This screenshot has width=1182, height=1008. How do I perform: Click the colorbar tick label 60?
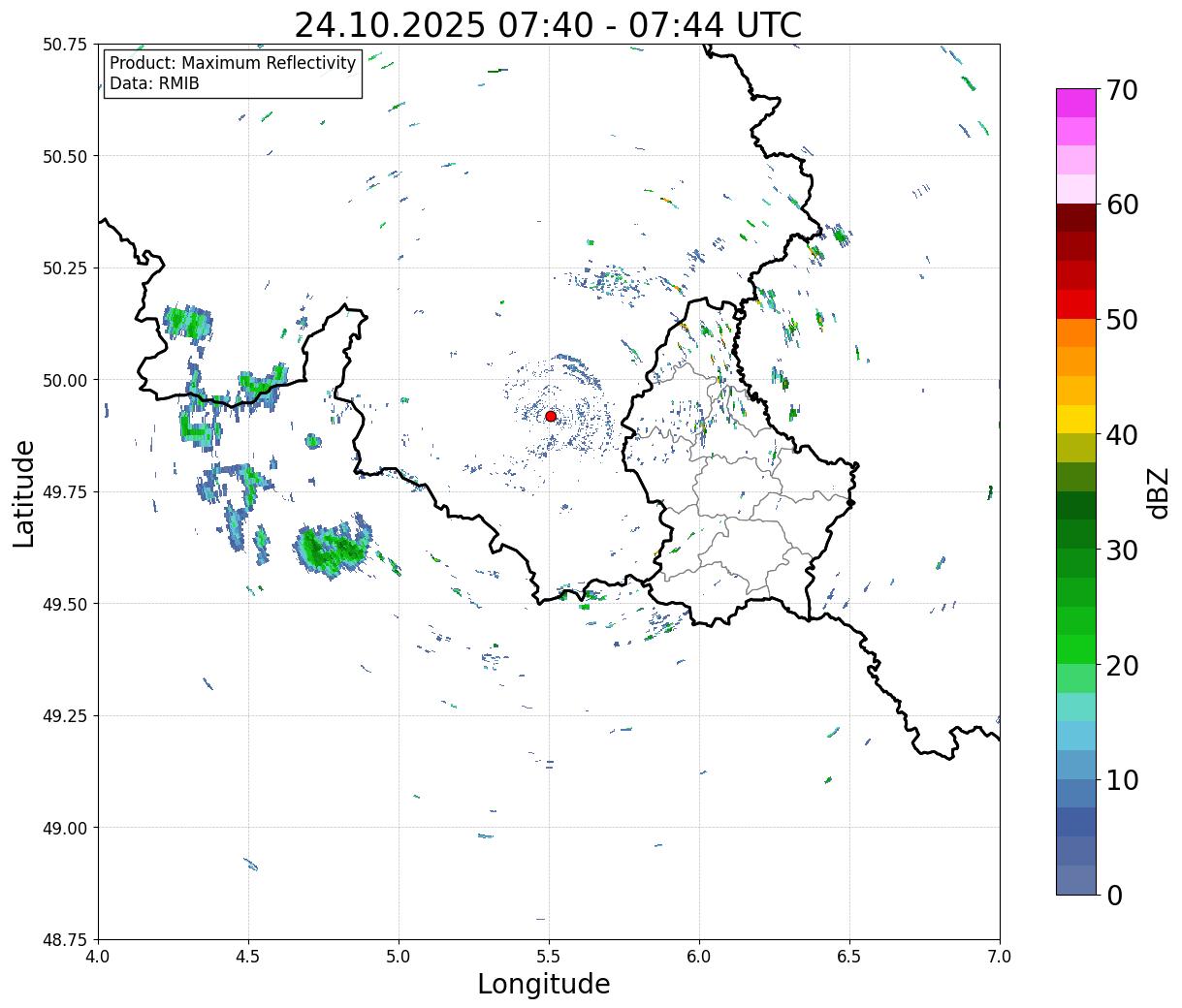[x=1122, y=205]
